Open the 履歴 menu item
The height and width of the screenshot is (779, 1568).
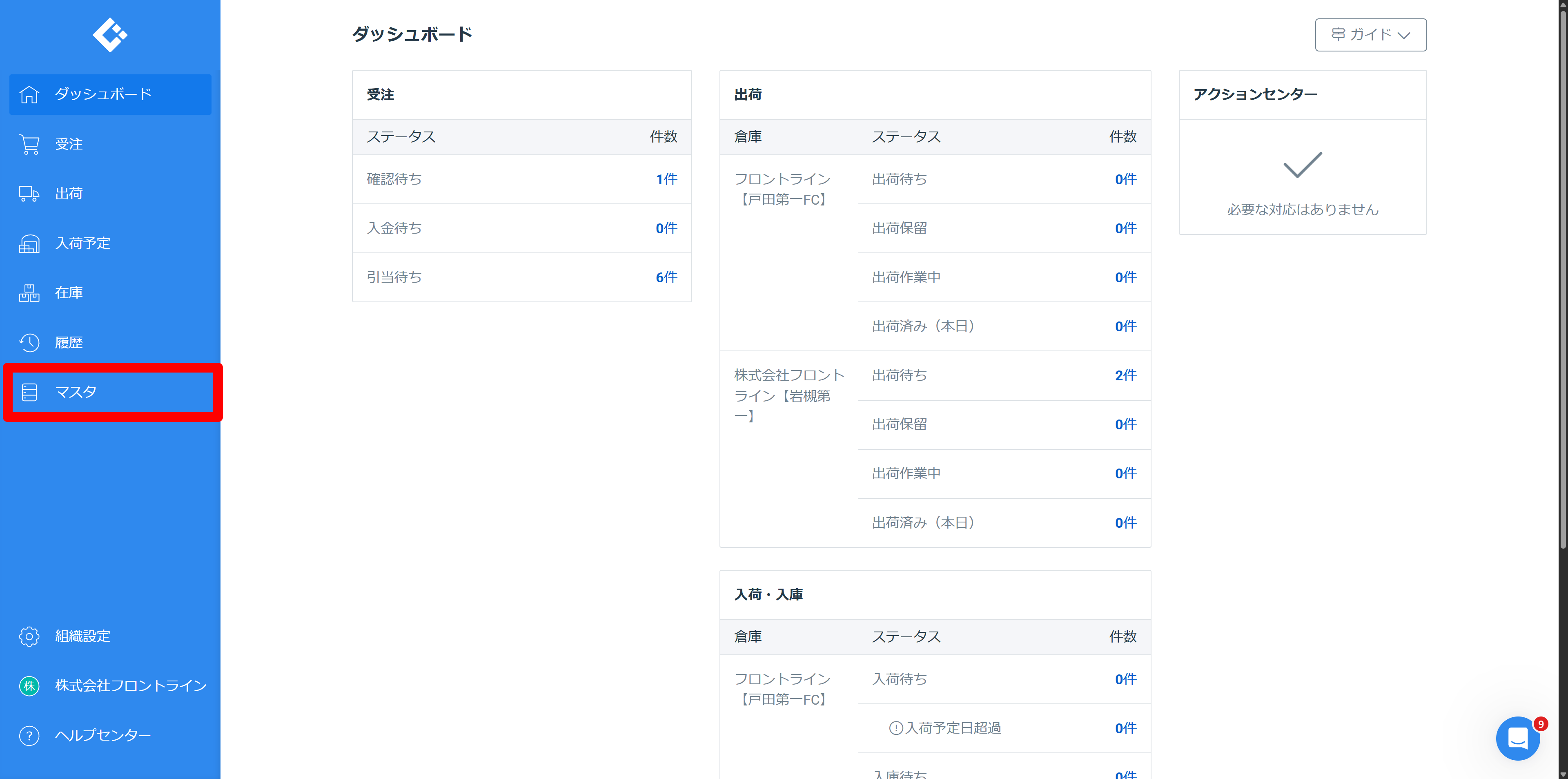[x=110, y=343]
